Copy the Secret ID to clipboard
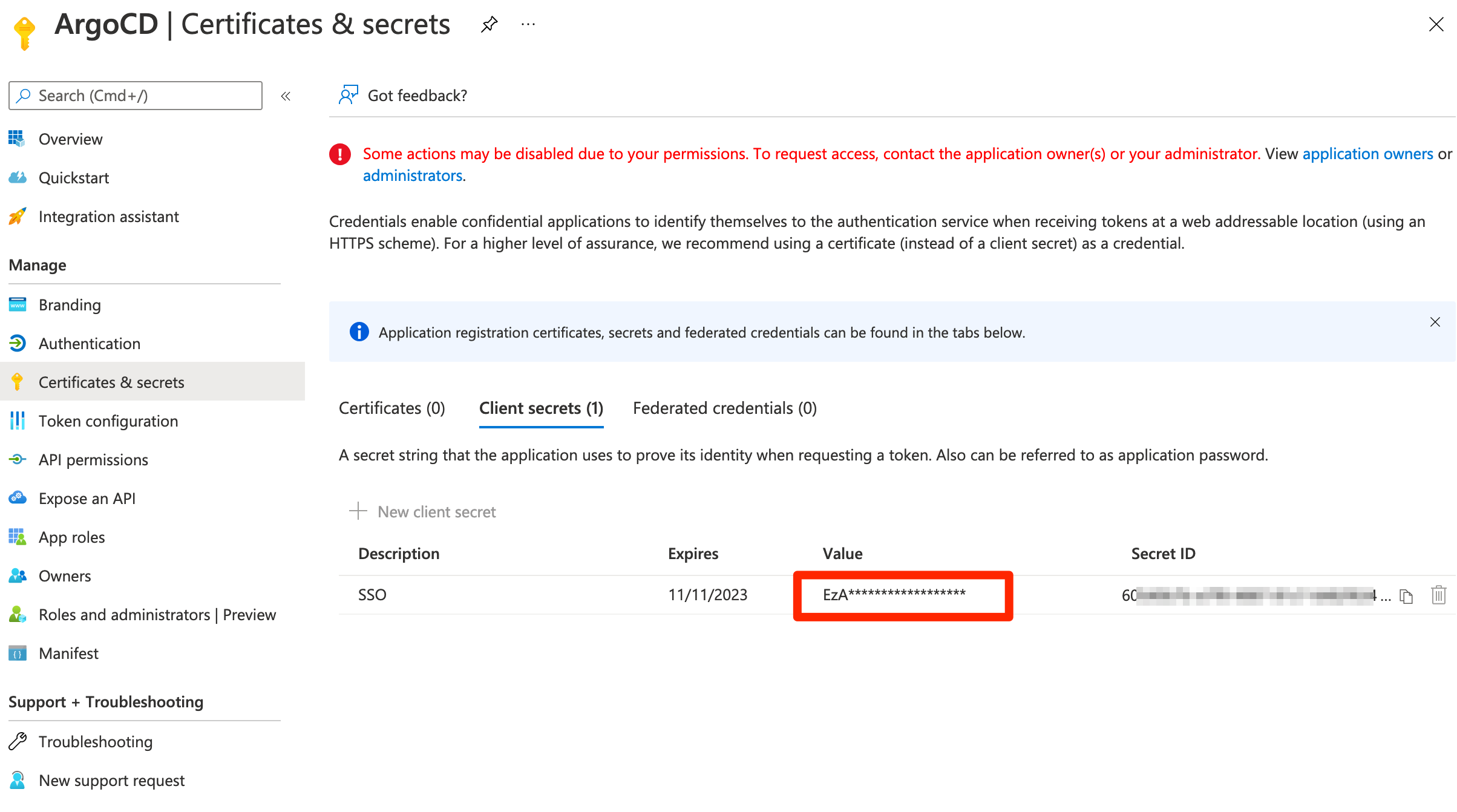This screenshot has width=1457, height=812. tap(1407, 596)
